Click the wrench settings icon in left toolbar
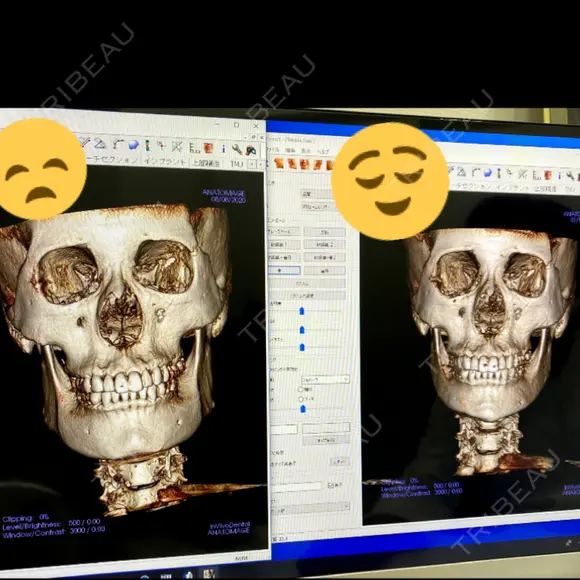 pos(237,149)
